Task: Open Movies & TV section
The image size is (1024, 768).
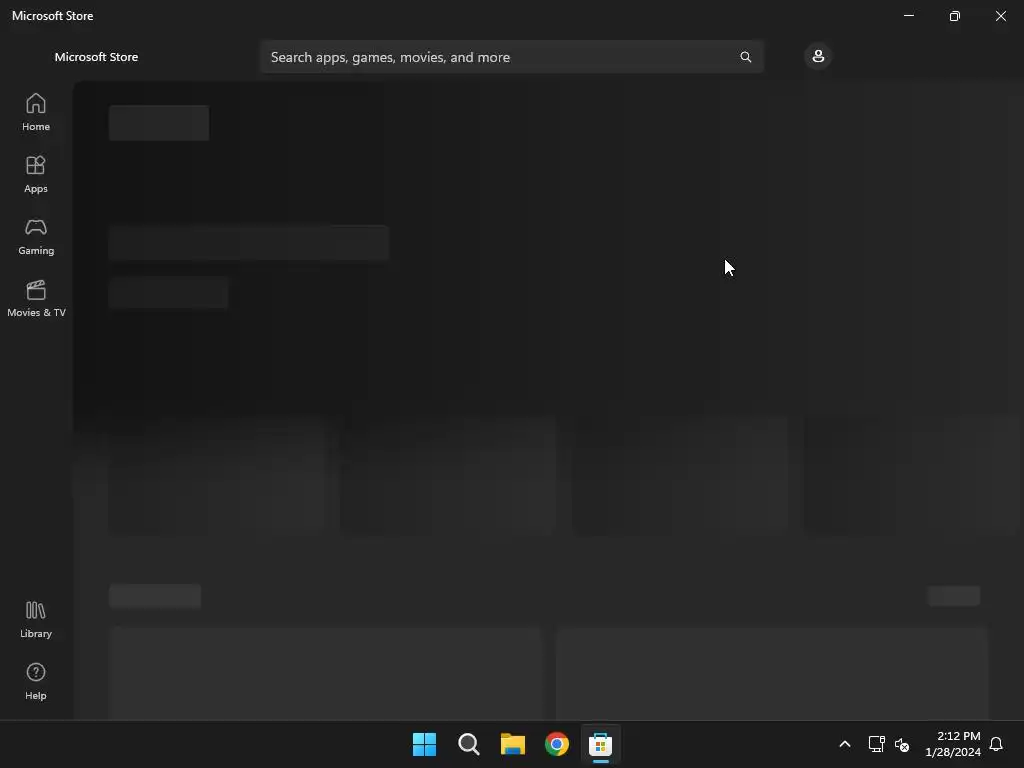Action: click(x=36, y=298)
